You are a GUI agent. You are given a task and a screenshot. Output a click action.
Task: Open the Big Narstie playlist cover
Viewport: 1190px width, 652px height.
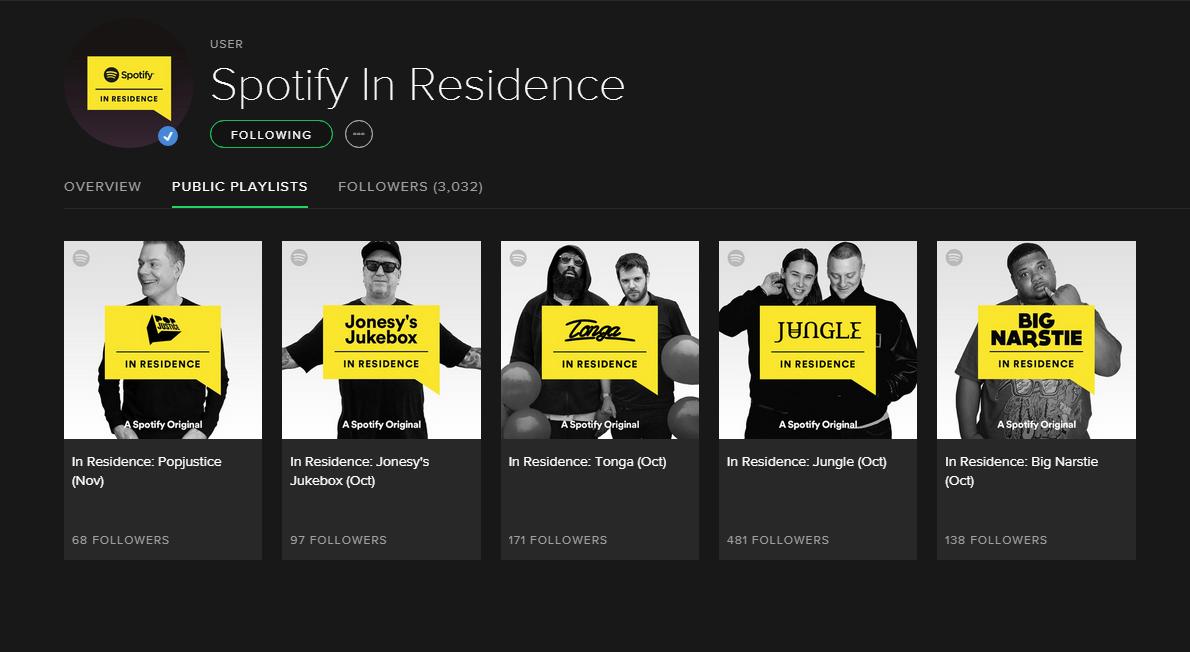1037,340
